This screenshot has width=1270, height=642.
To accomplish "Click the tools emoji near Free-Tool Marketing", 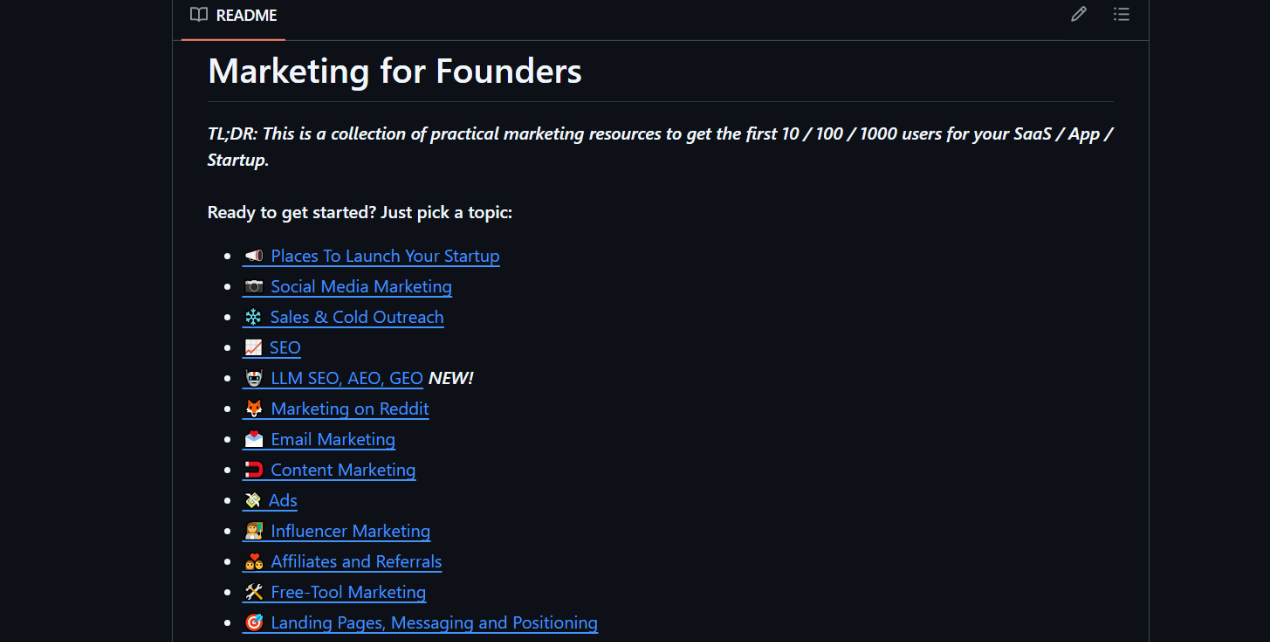I will (x=253, y=591).
